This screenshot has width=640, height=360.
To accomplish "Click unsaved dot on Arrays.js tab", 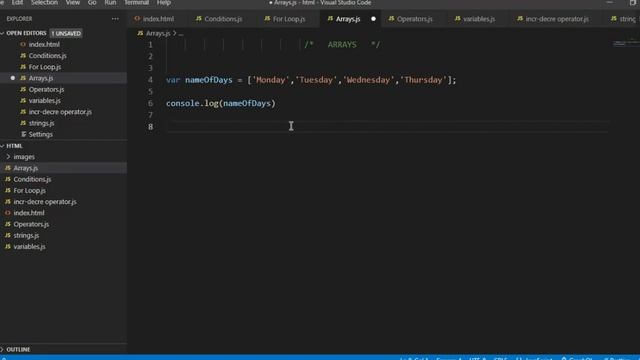I will click(x=373, y=19).
